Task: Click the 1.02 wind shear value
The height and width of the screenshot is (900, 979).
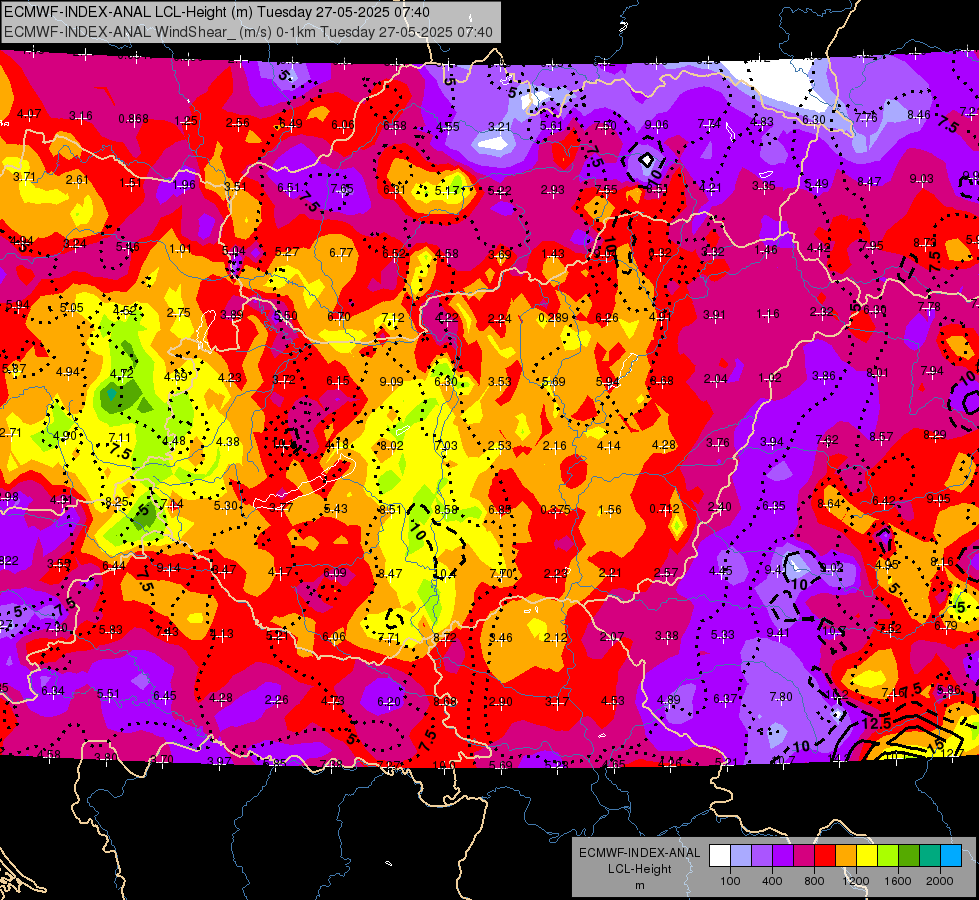Action: click(x=770, y=378)
